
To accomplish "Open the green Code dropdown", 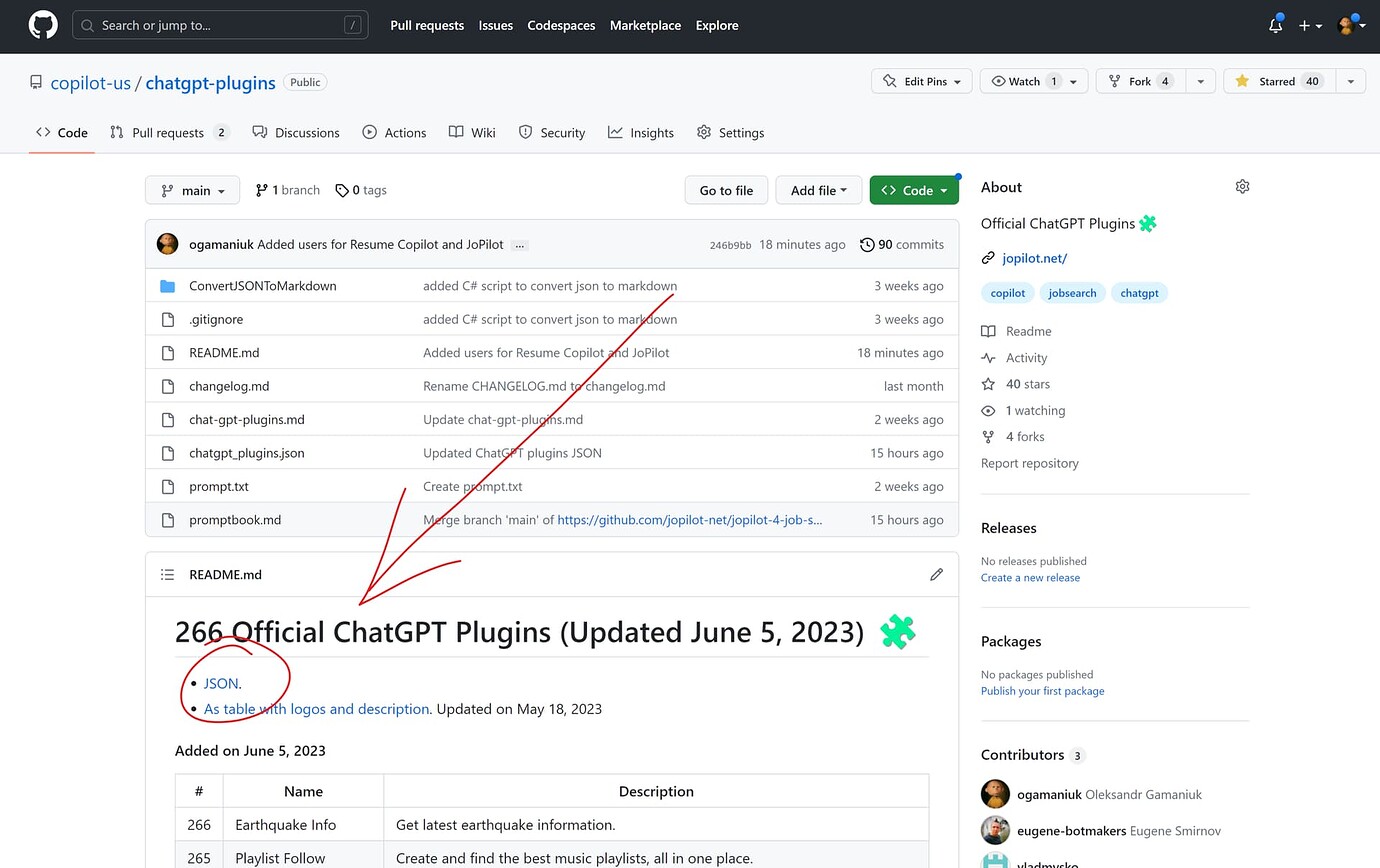I will [914, 189].
